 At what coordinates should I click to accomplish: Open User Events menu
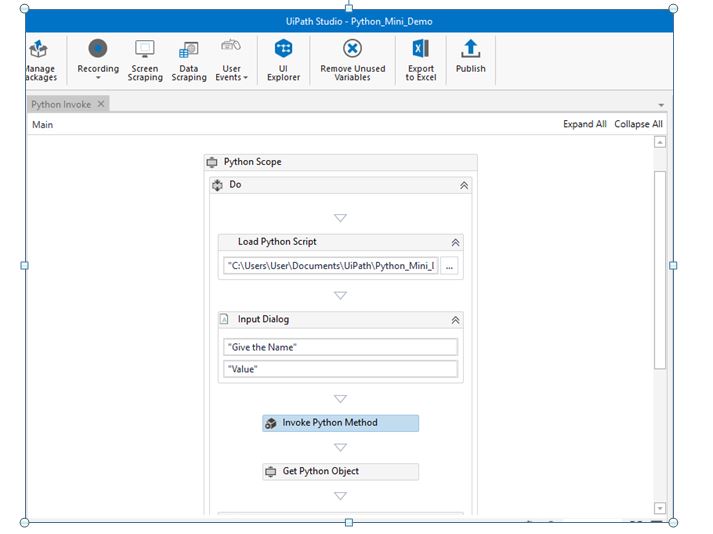click(x=231, y=60)
